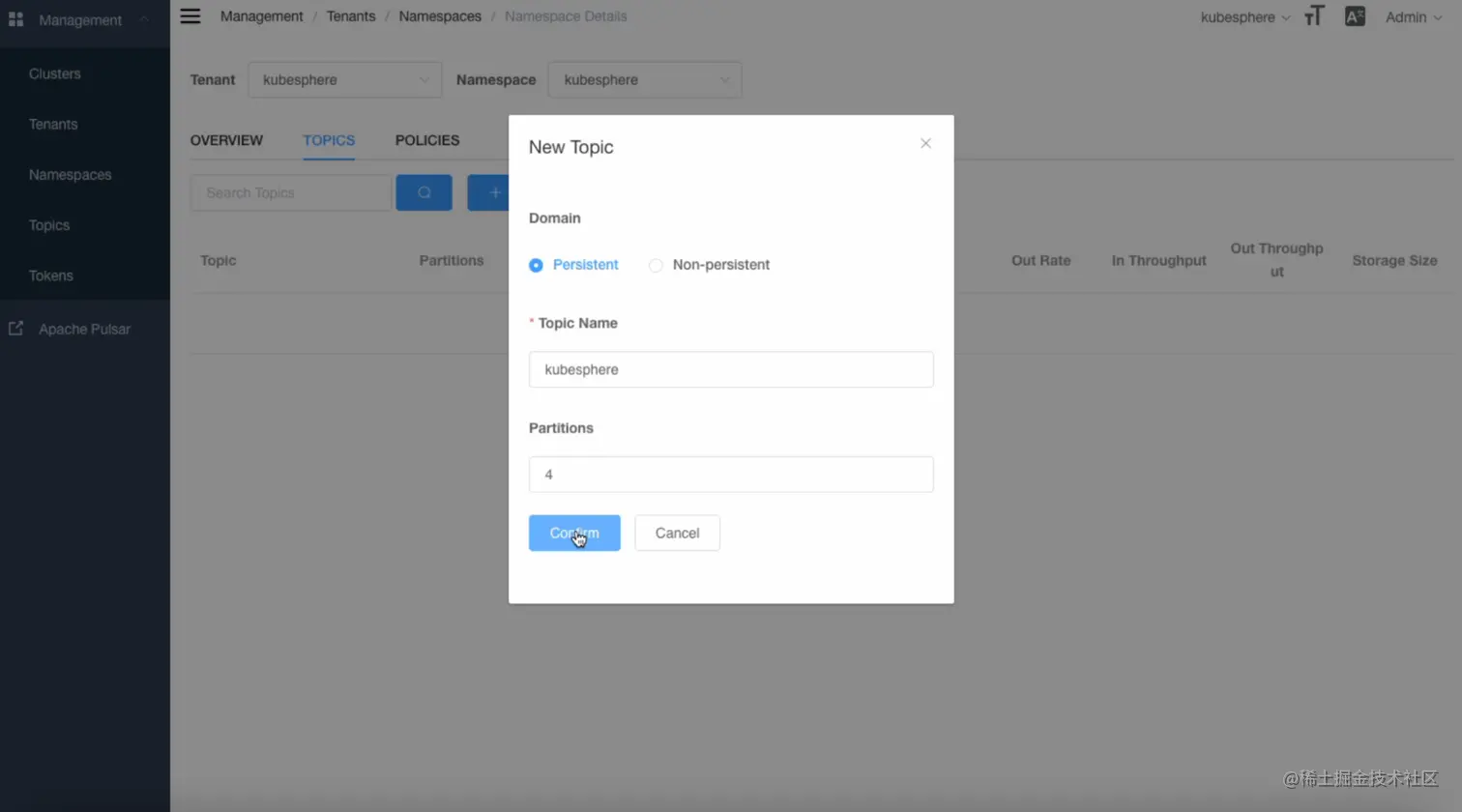
Task: Click the Out Throughput column header
Action: click(1276, 260)
